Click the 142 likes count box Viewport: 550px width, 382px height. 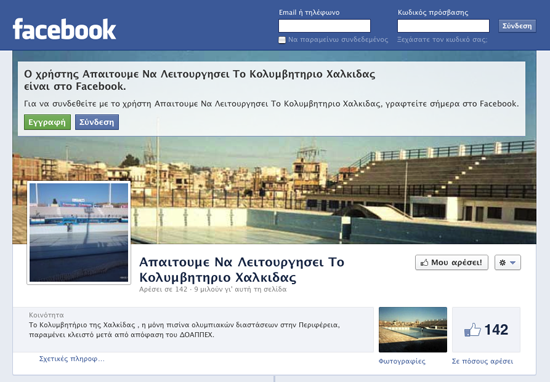coord(486,330)
